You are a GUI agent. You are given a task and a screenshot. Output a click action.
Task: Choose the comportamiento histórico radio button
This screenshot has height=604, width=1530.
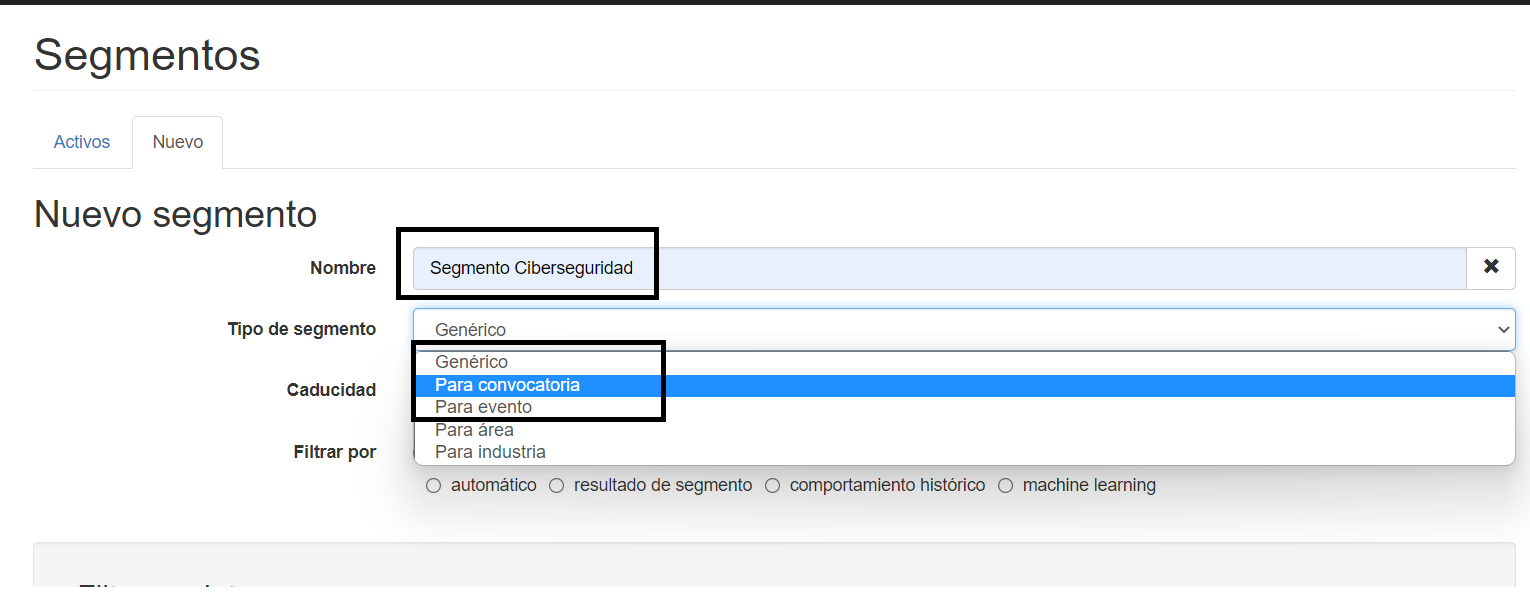pos(772,486)
